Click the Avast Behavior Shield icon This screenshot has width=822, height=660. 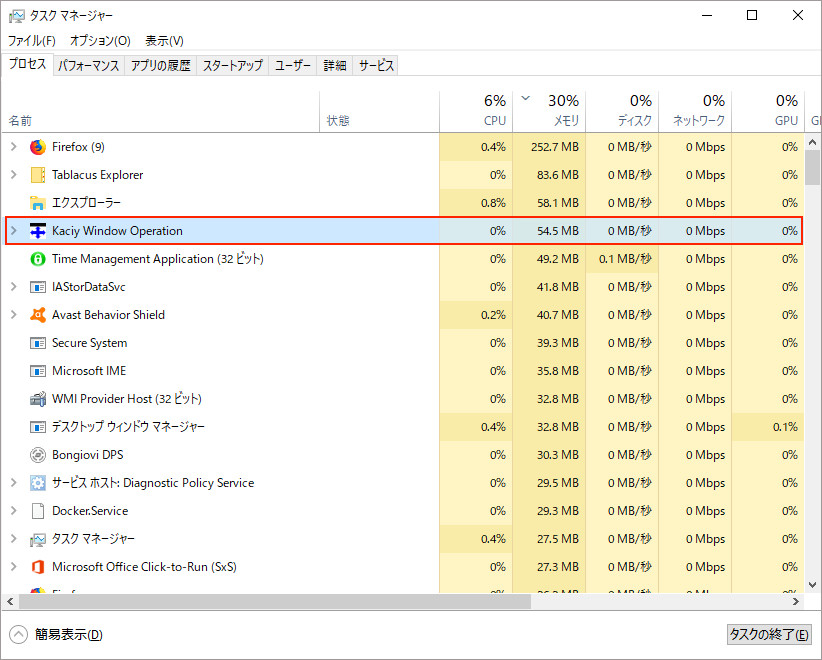point(38,315)
